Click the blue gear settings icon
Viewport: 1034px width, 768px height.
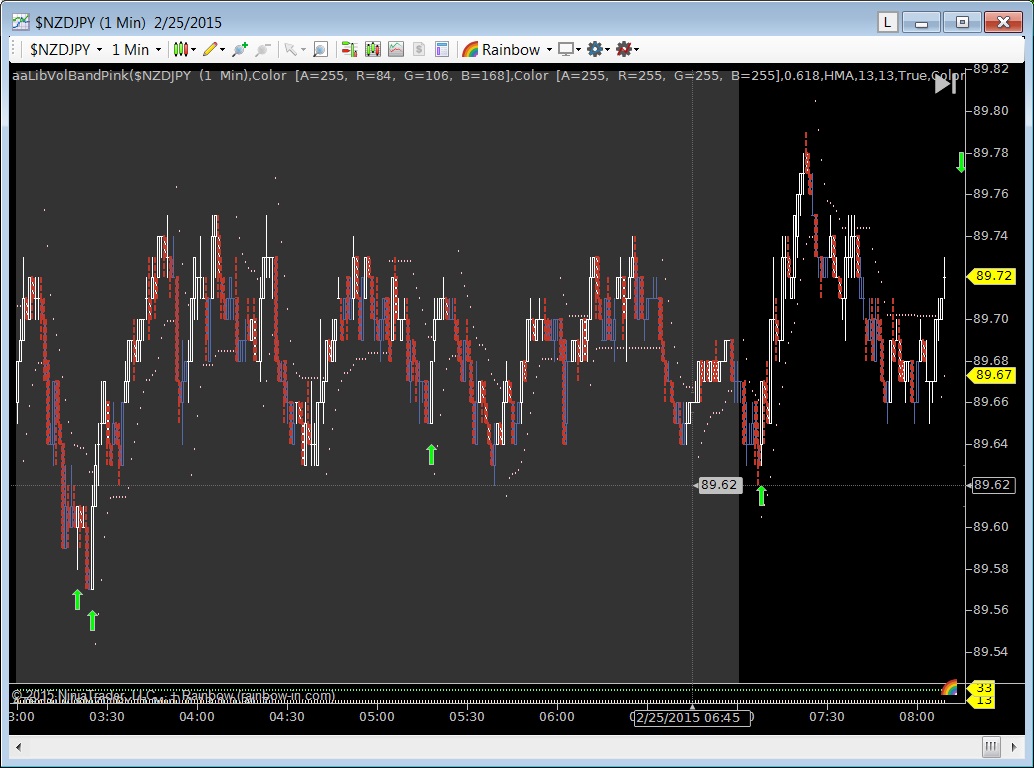595,49
